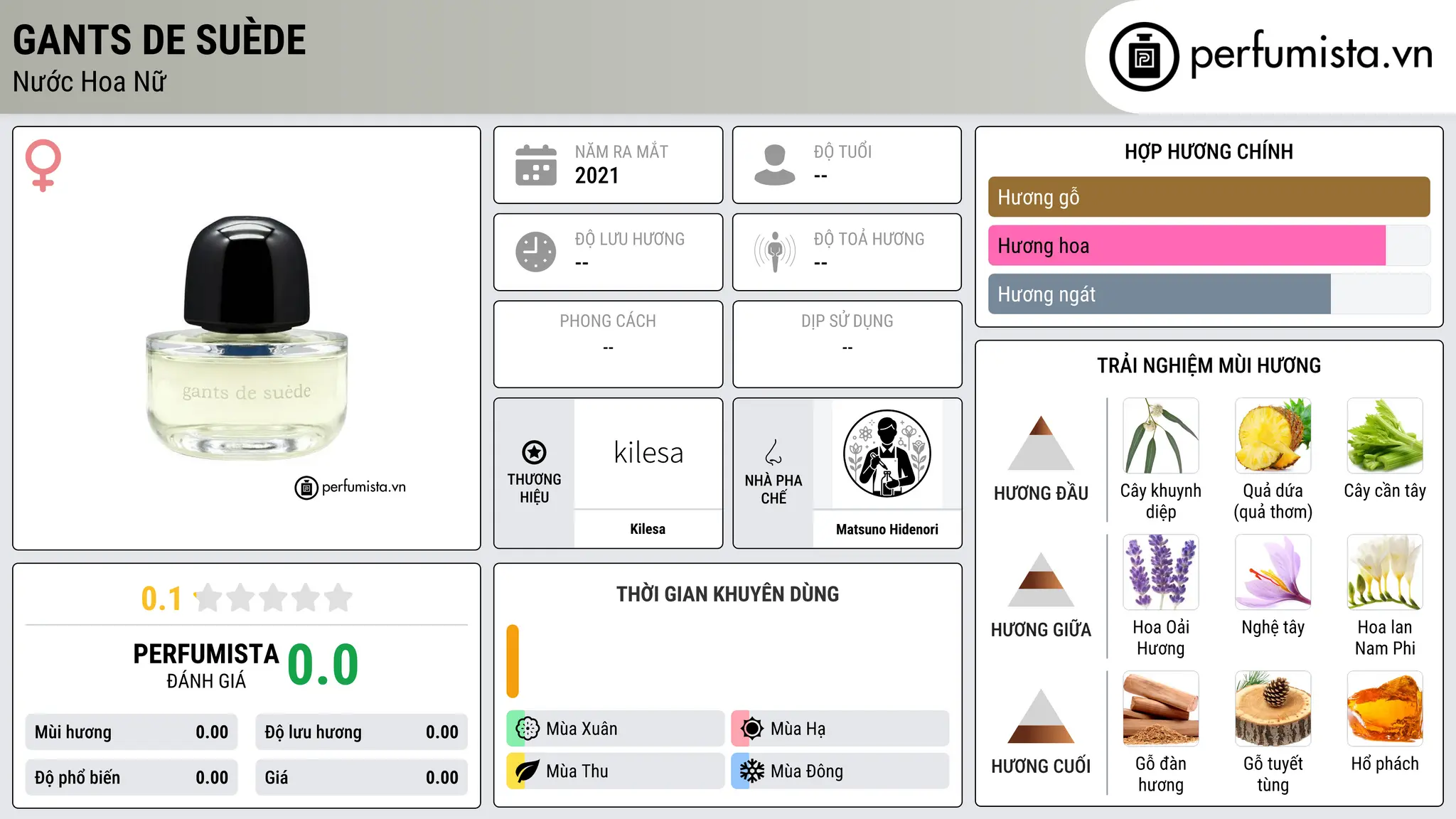Image resolution: width=1456 pixels, height=819 pixels.
Task: Open the Nghệ tây saffron note image
Action: click(x=1273, y=572)
